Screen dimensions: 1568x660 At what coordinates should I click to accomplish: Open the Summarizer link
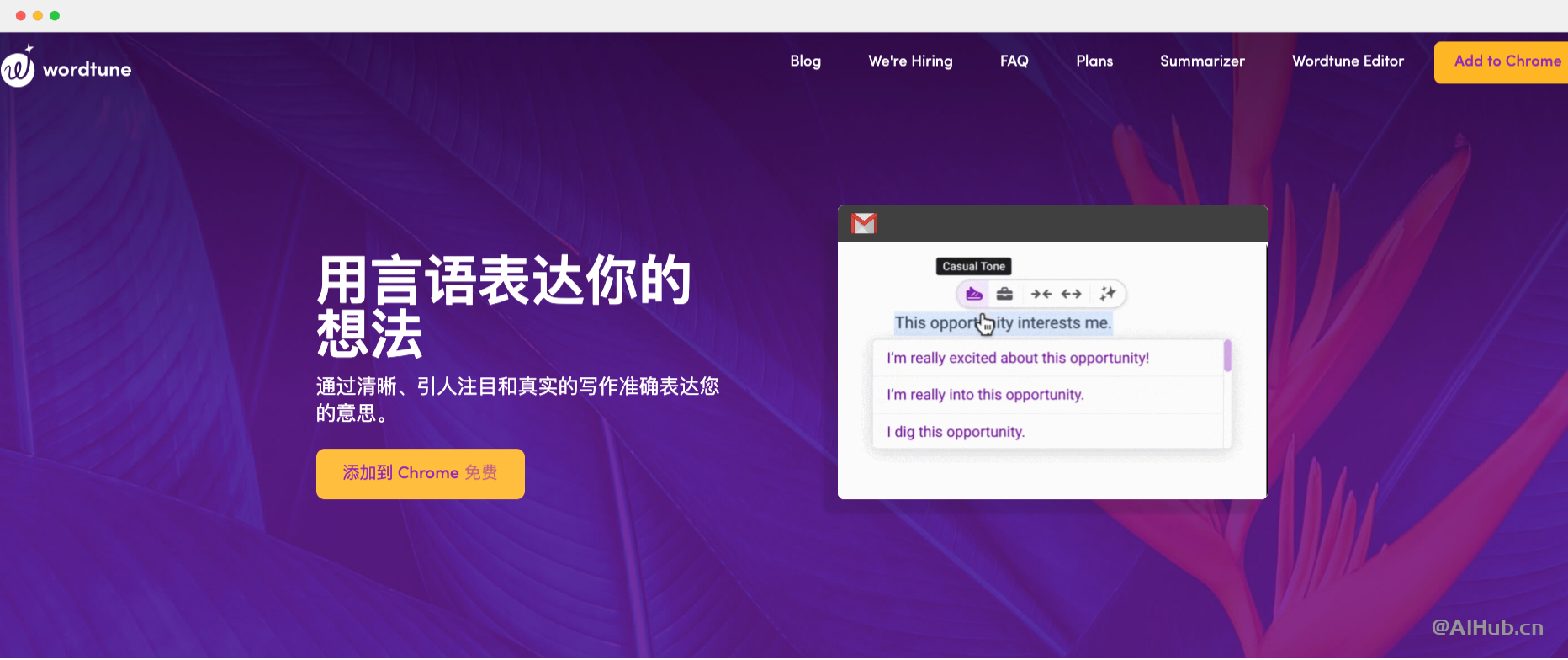(1202, 61)
